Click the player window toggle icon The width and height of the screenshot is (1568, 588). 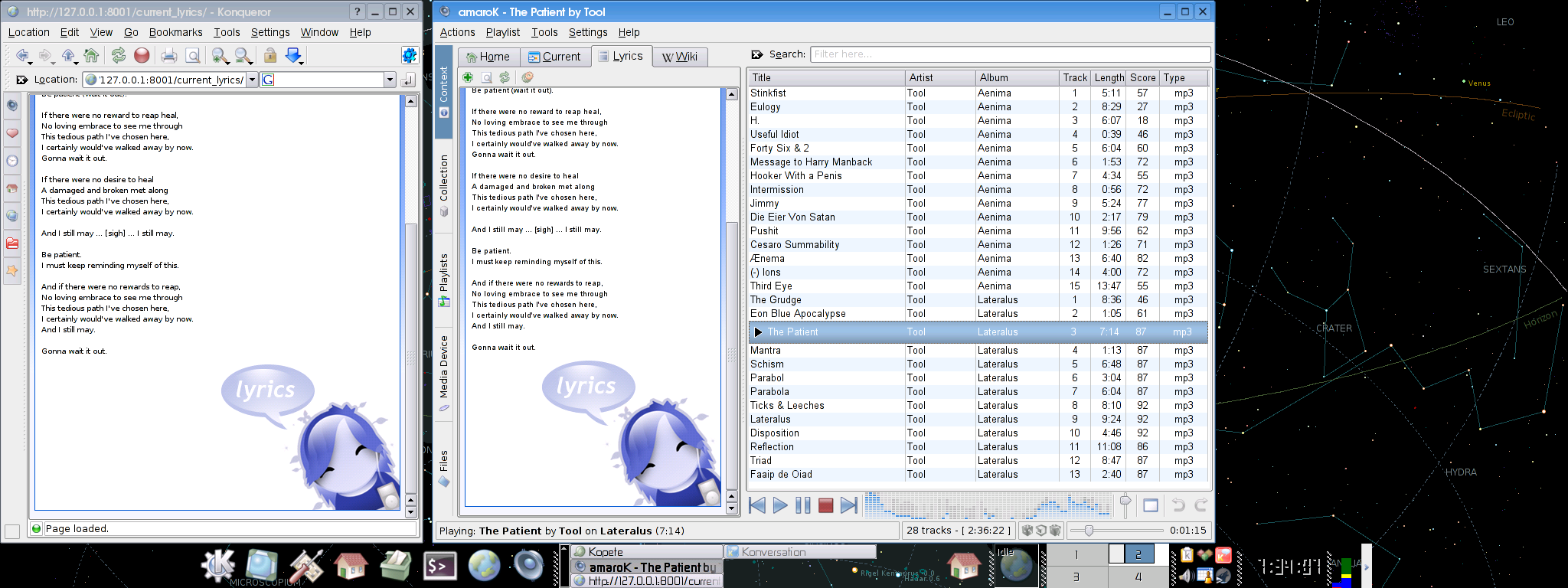1150,505
